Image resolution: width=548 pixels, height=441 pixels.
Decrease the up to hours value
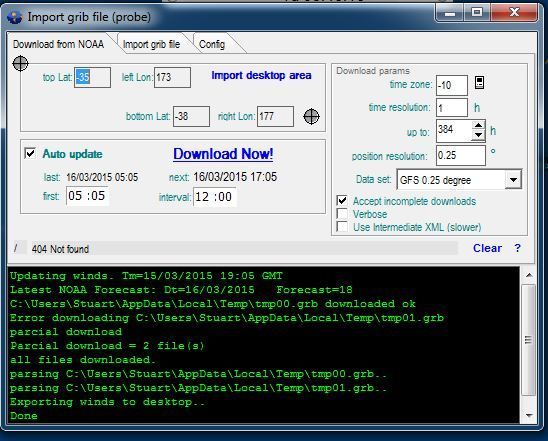click(x=478, y=135)
